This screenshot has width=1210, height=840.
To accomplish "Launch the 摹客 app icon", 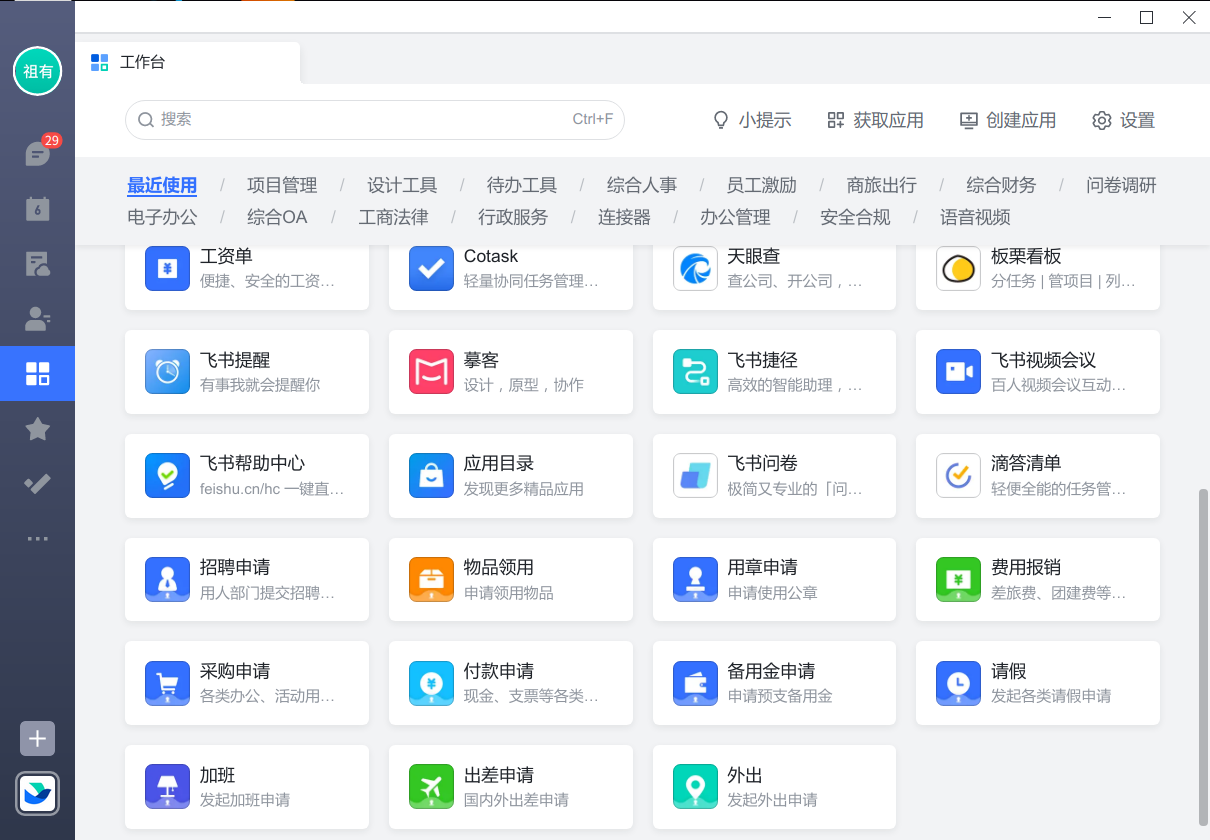I will (x=431, y=372).
